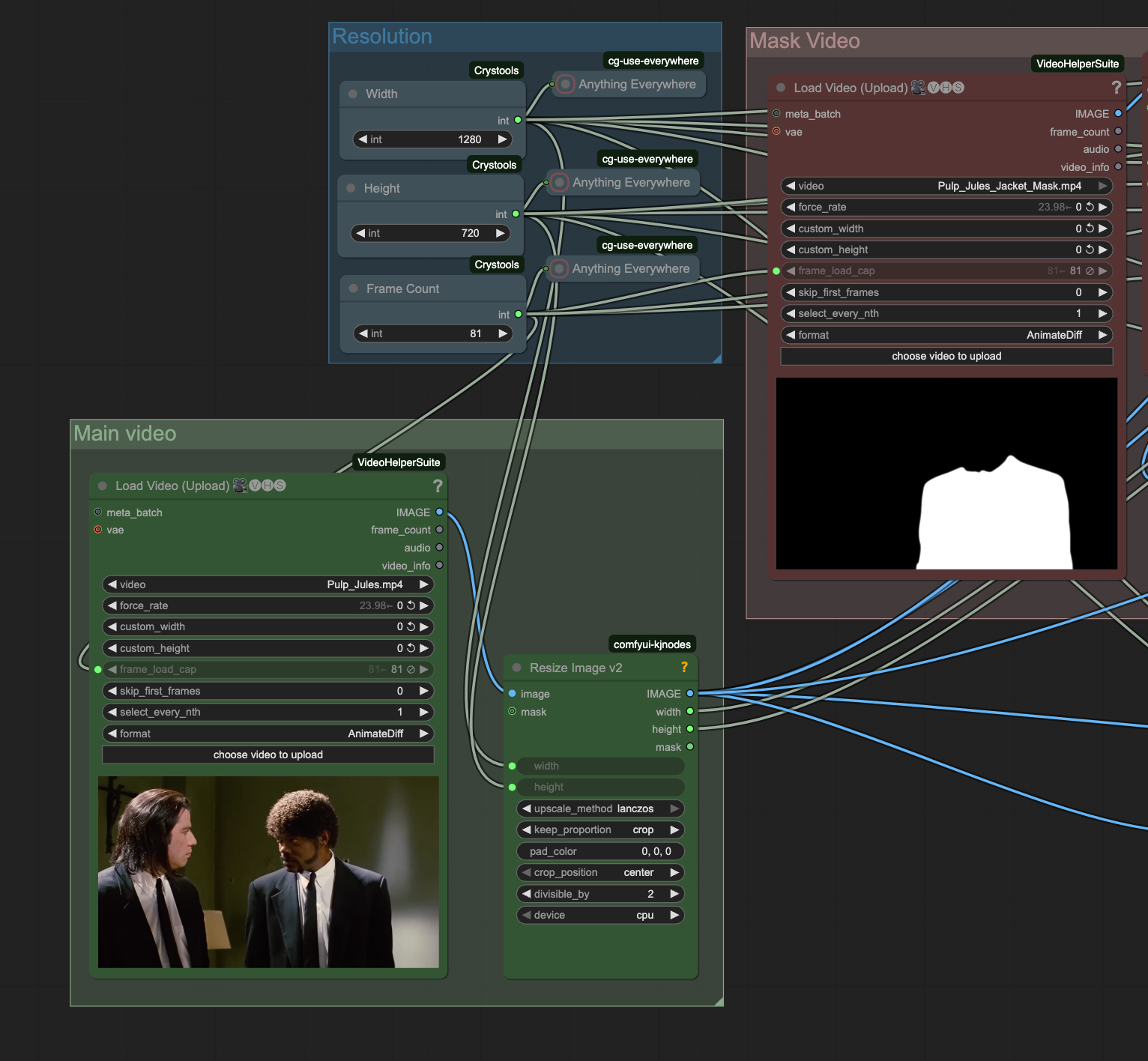
Task: Click the help question mark on Mask Video loader
Action: 1116,88
